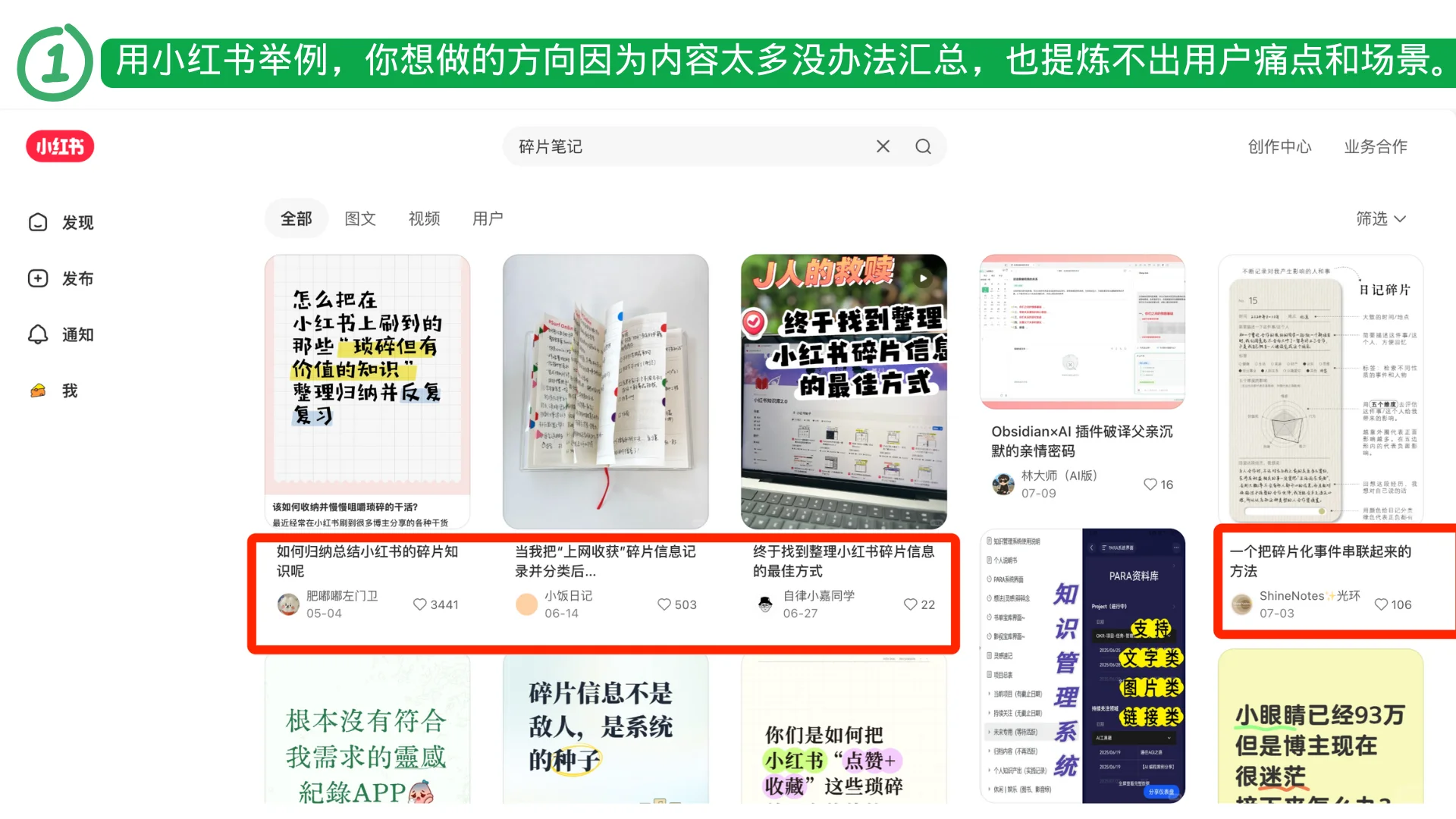Screen dimensions: 1456x819
Task: Like the ShineNotes post with 106 likes
Action: point(1382,604)
